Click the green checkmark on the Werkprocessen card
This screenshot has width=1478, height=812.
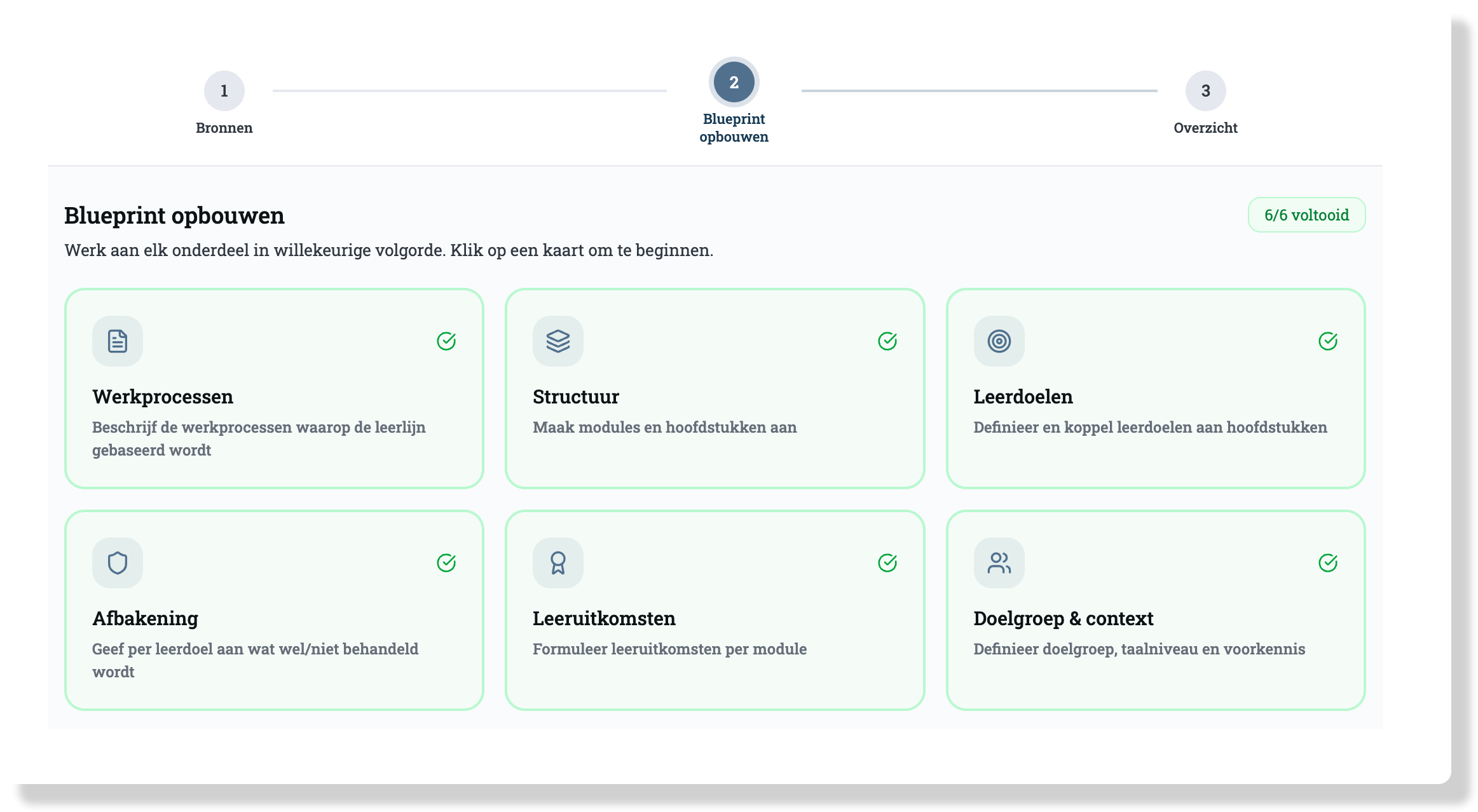pos(446,341)
